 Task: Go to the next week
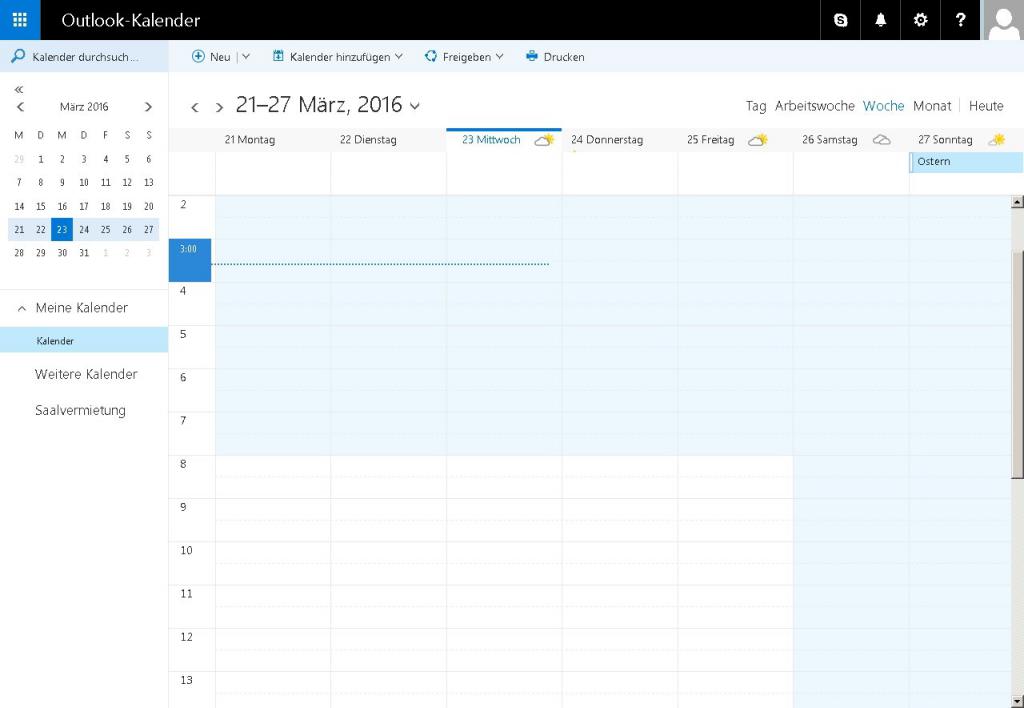tap(219, 107)
